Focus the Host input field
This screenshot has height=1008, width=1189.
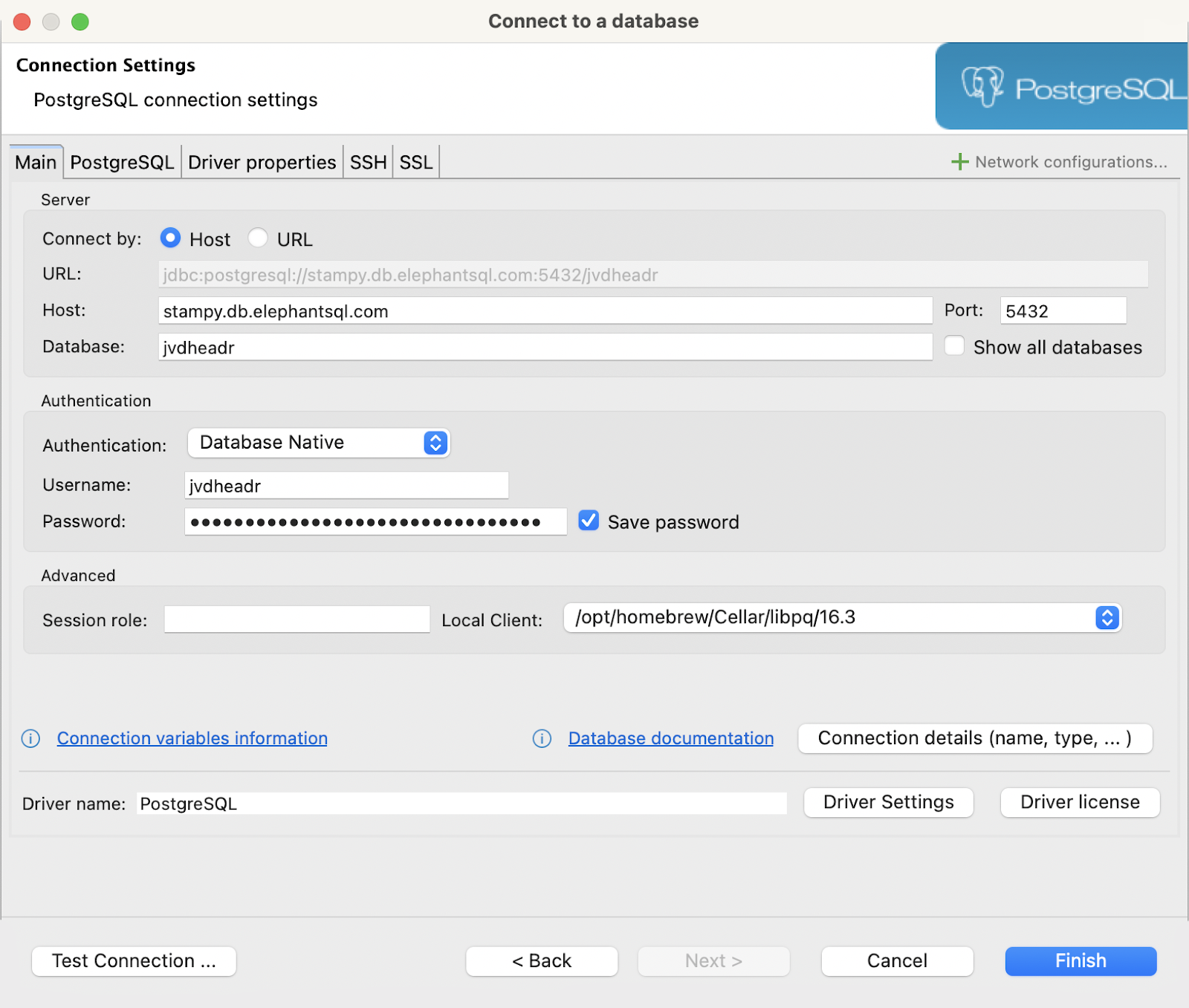pyautogui.click(x=545, y=310)
